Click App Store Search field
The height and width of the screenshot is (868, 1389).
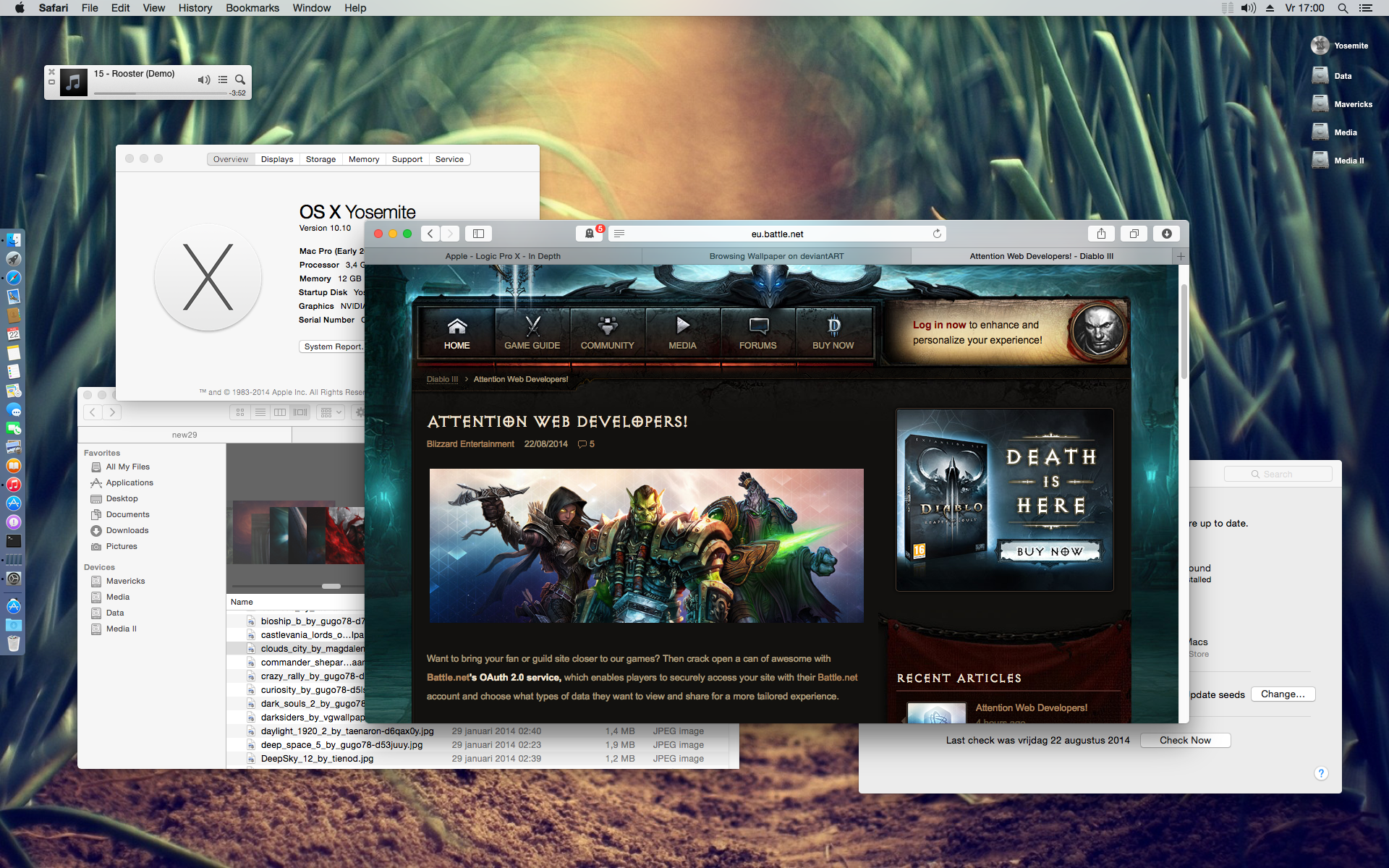(1278, 474)
